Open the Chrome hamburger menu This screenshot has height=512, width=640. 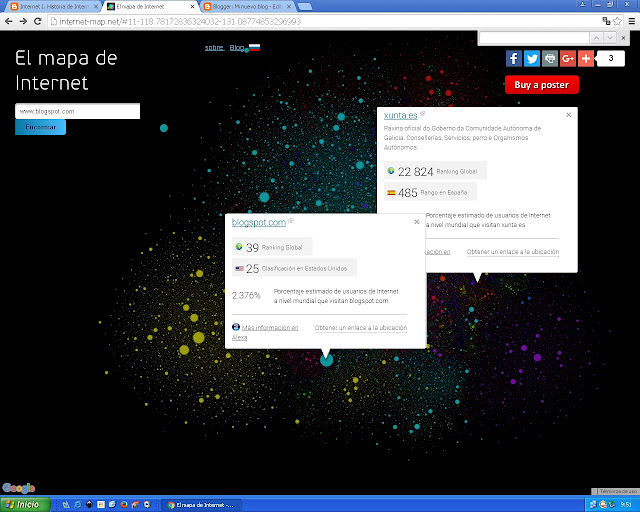coord(631,21)
